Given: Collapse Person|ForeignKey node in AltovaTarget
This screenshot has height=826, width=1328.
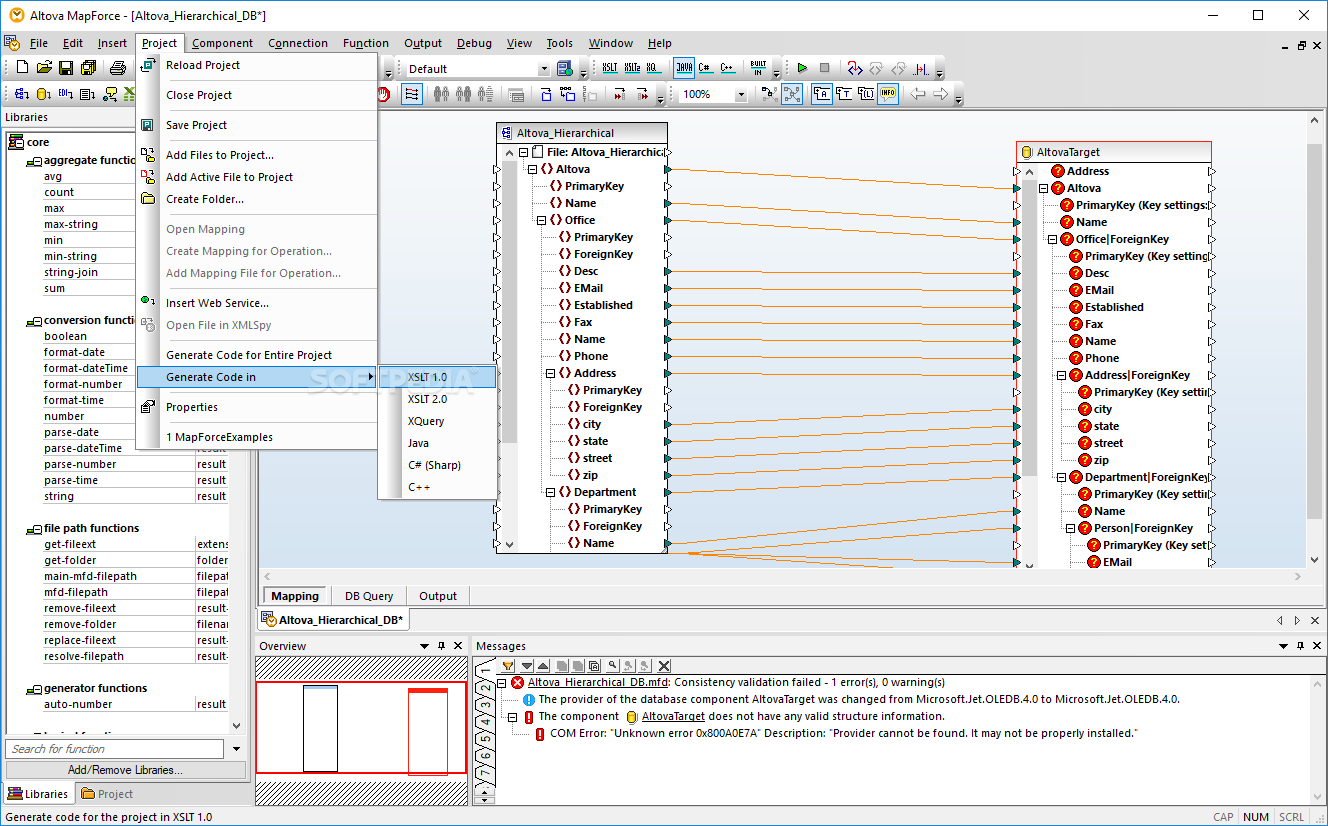Looking at the screenshot, I should coord(1070,528).
